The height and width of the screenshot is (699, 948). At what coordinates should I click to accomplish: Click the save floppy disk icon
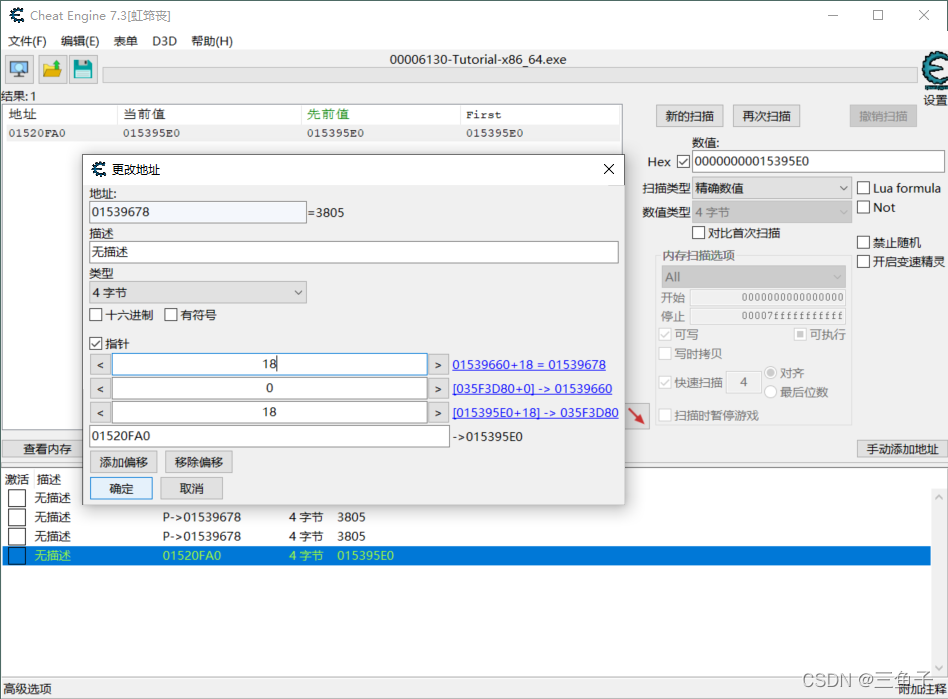click(83, 70)
